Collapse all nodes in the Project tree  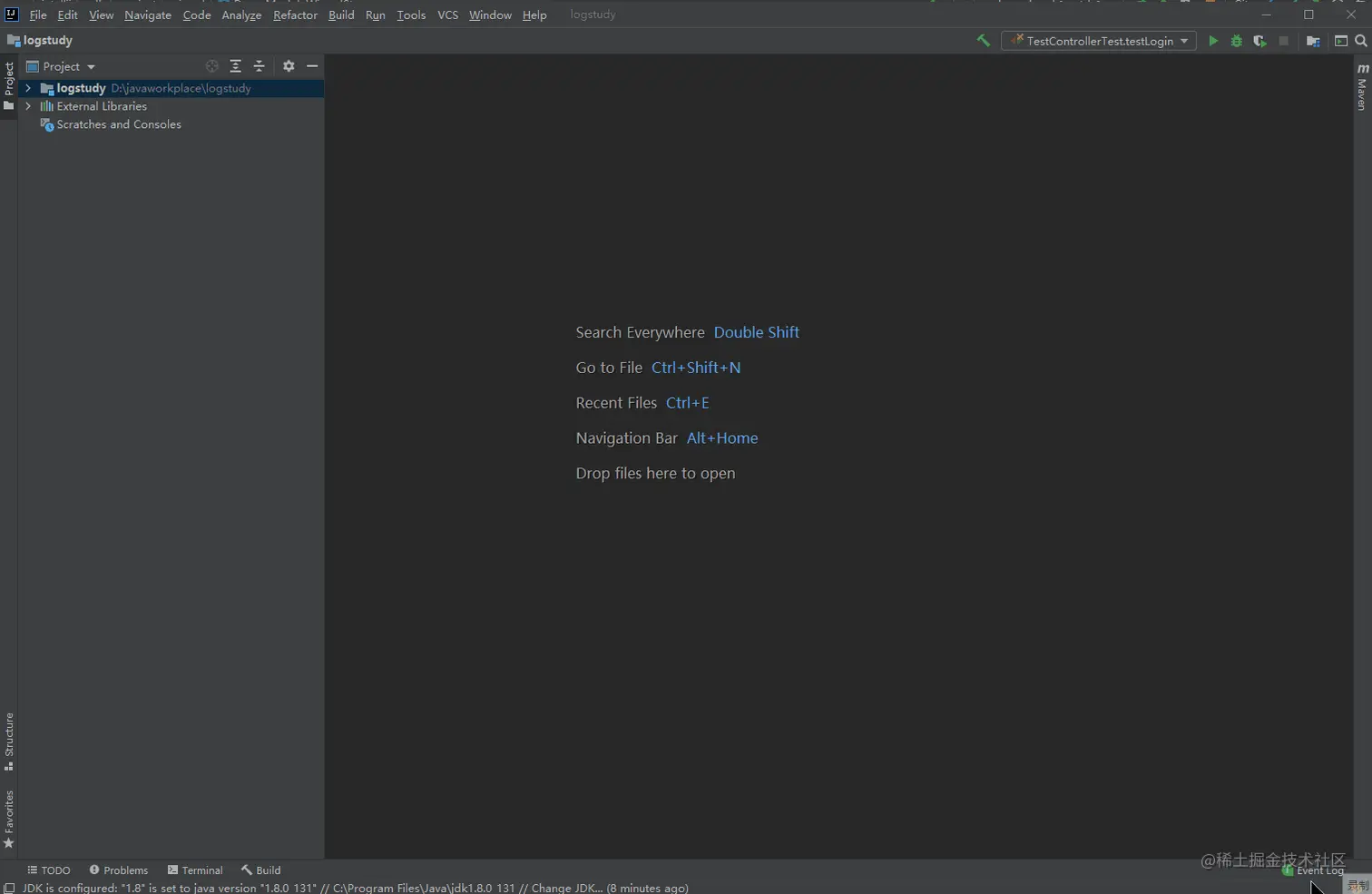[259, 66]
